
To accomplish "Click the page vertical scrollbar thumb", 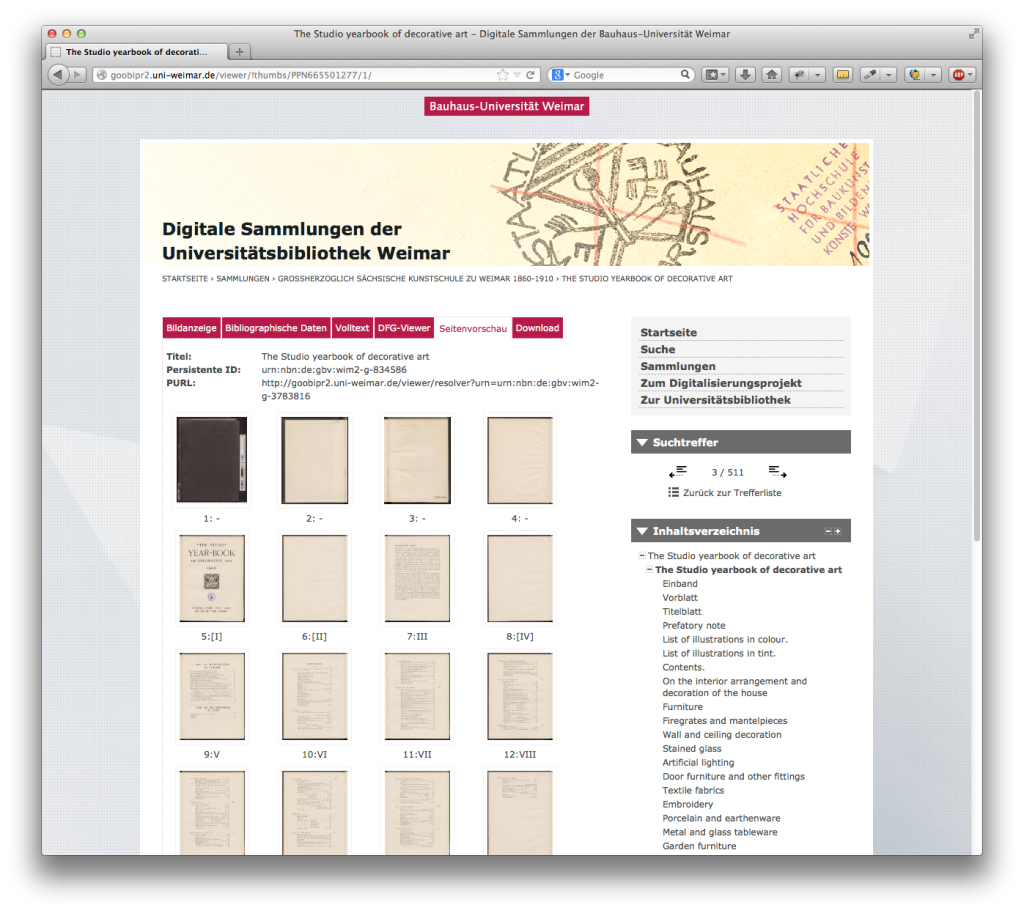I will (x=977, y=315).
